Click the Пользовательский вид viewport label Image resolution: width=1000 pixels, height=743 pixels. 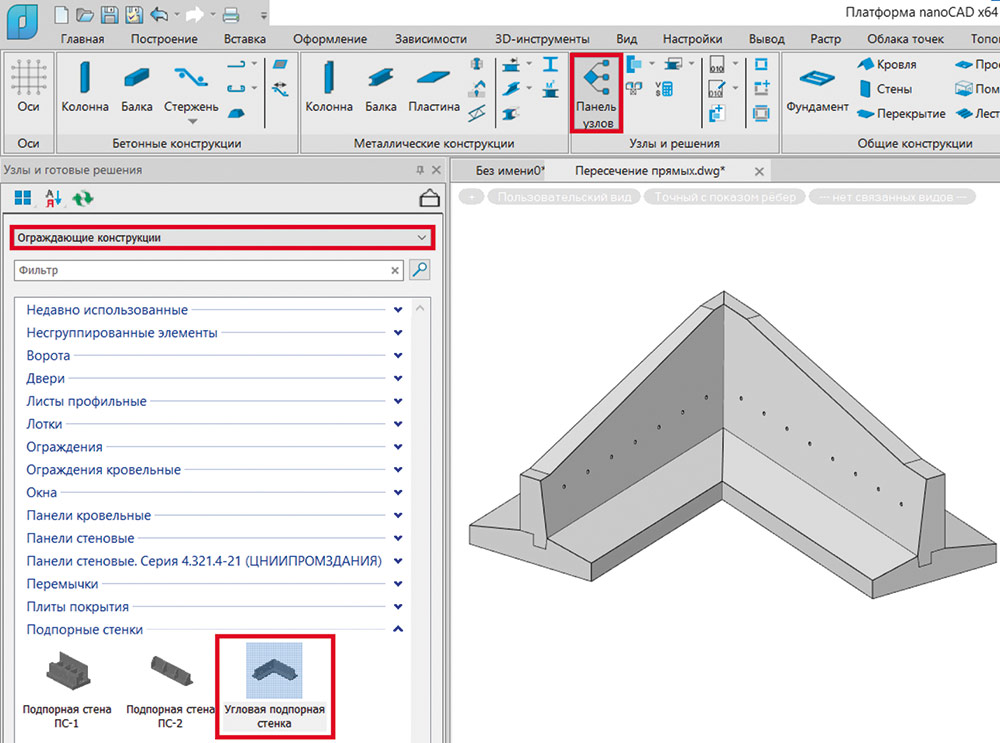click(565, 197)
